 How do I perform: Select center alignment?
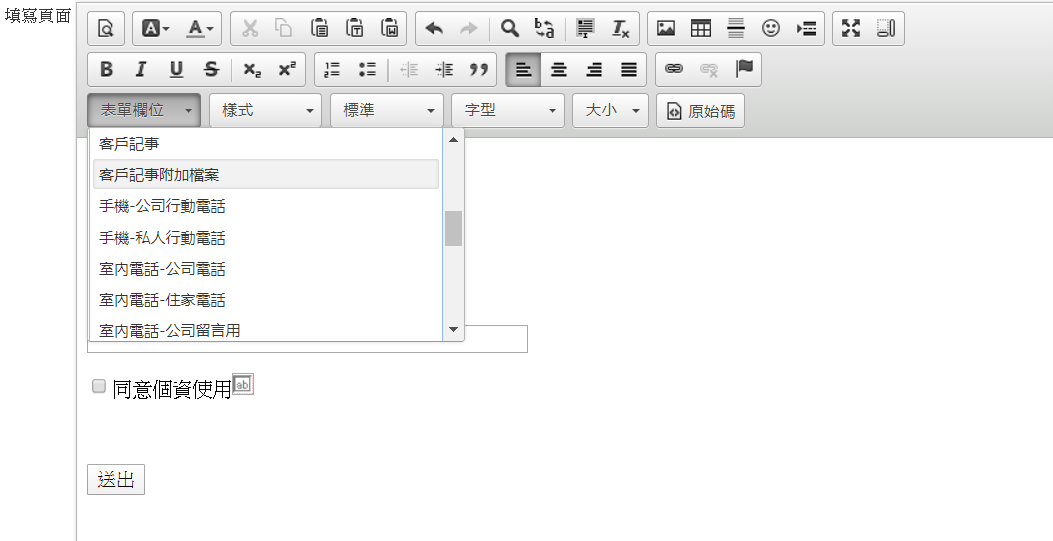tap(559, 69)
